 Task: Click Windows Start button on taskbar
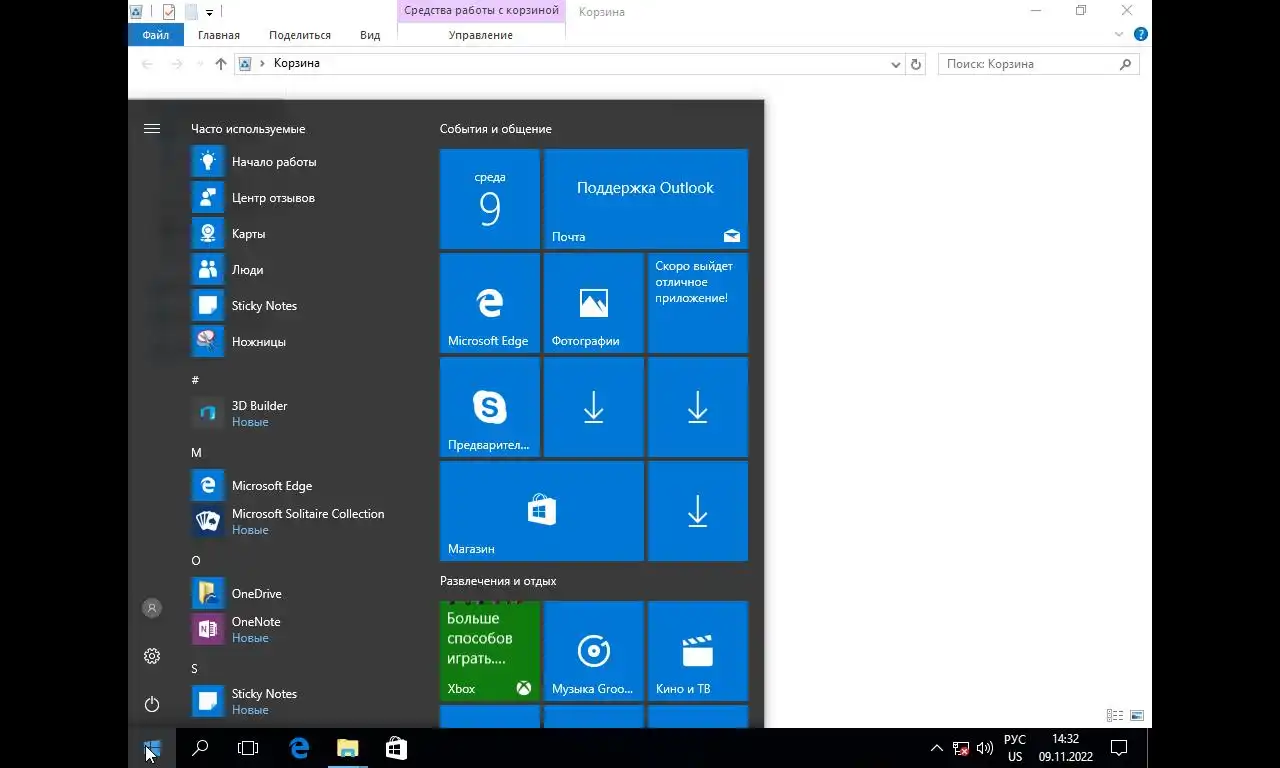tap(152, 748)
